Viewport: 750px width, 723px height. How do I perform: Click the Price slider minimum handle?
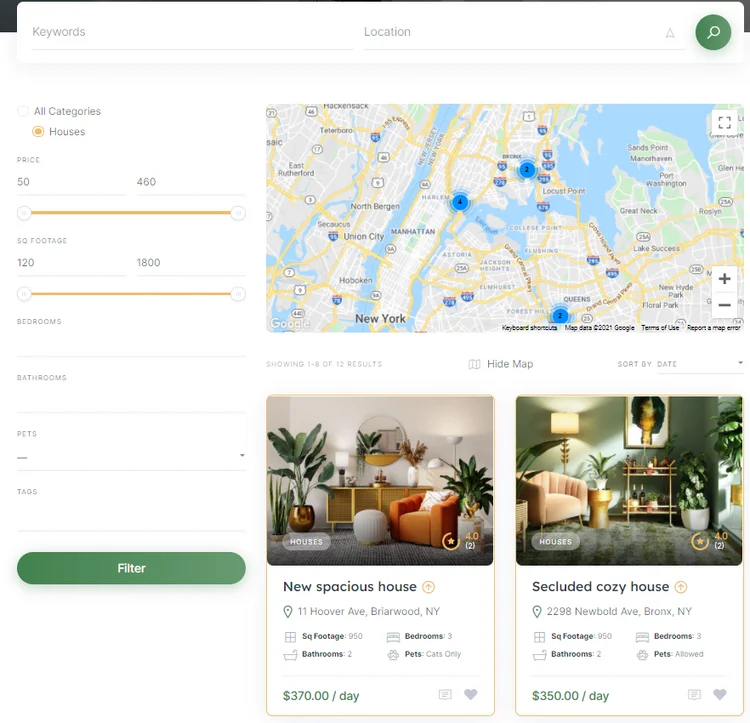24,213
